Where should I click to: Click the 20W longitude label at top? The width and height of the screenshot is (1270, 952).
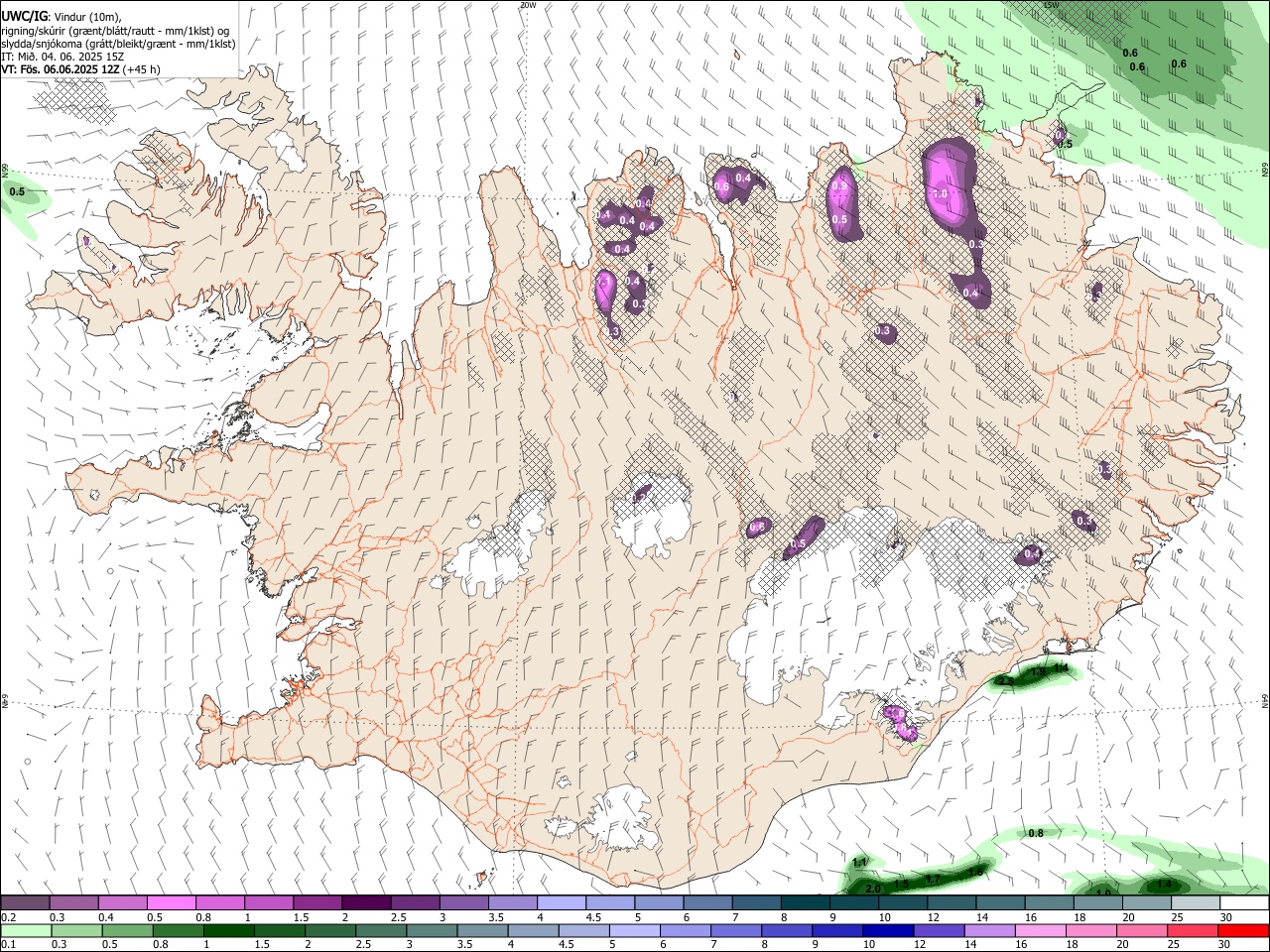pos(528,5)
